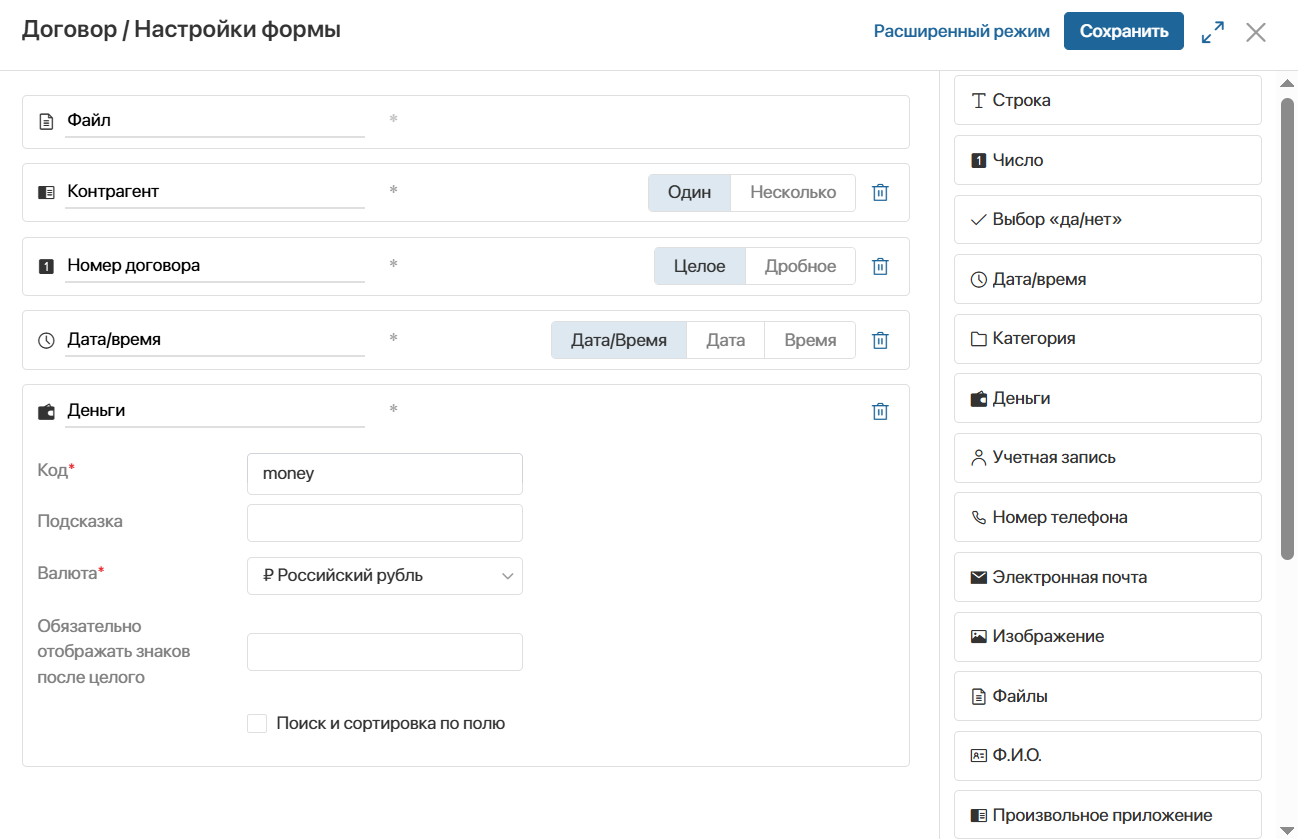Screen dimensions: 1298x839
Task: Save the form with Сохранить button
Action: [x=1124, y=31]
